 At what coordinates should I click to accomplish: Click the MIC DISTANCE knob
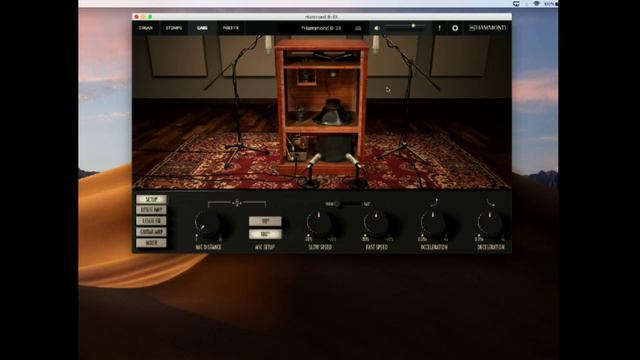coord(207,224)
